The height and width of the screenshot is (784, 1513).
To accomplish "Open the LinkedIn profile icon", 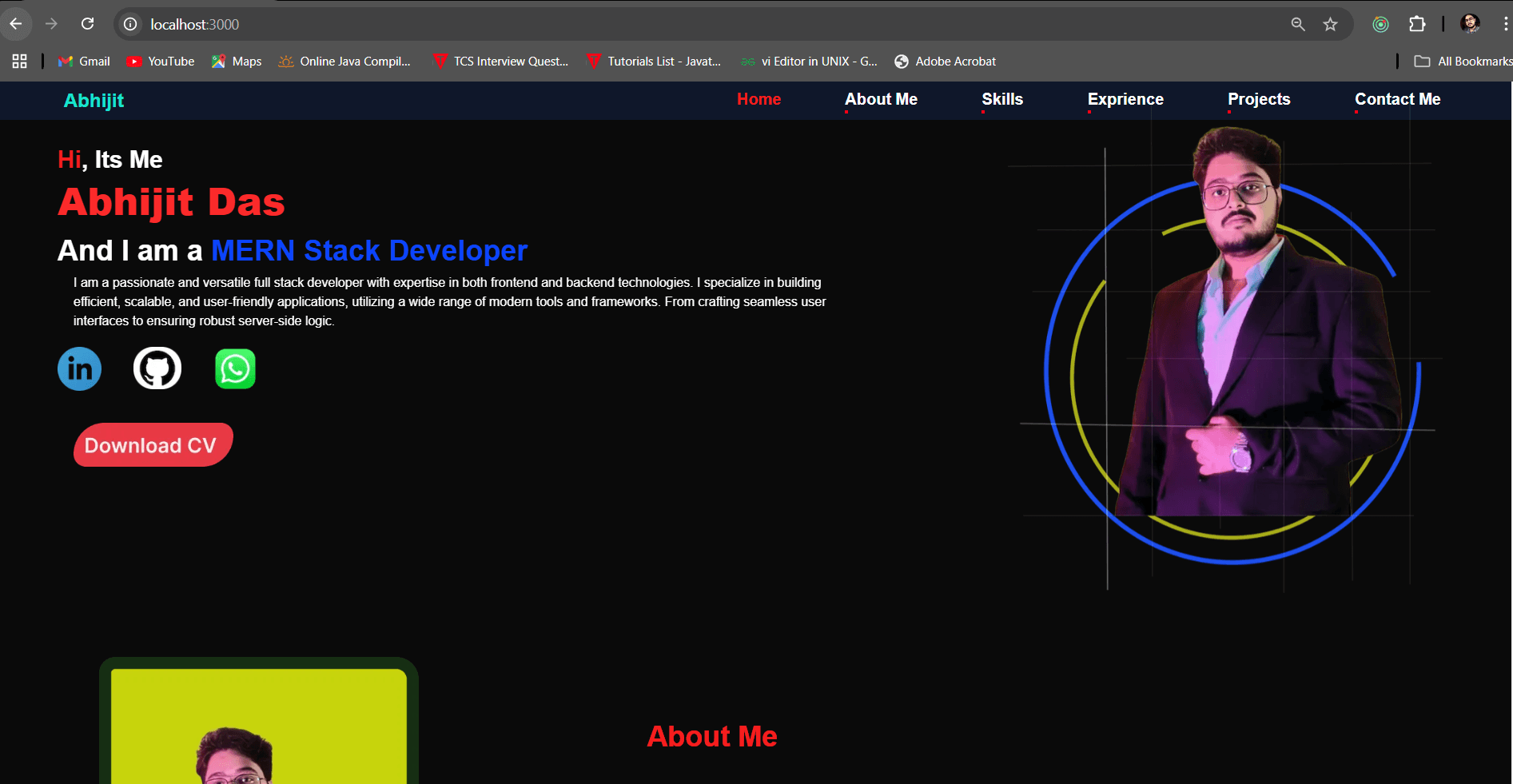I will pos(79,368).
